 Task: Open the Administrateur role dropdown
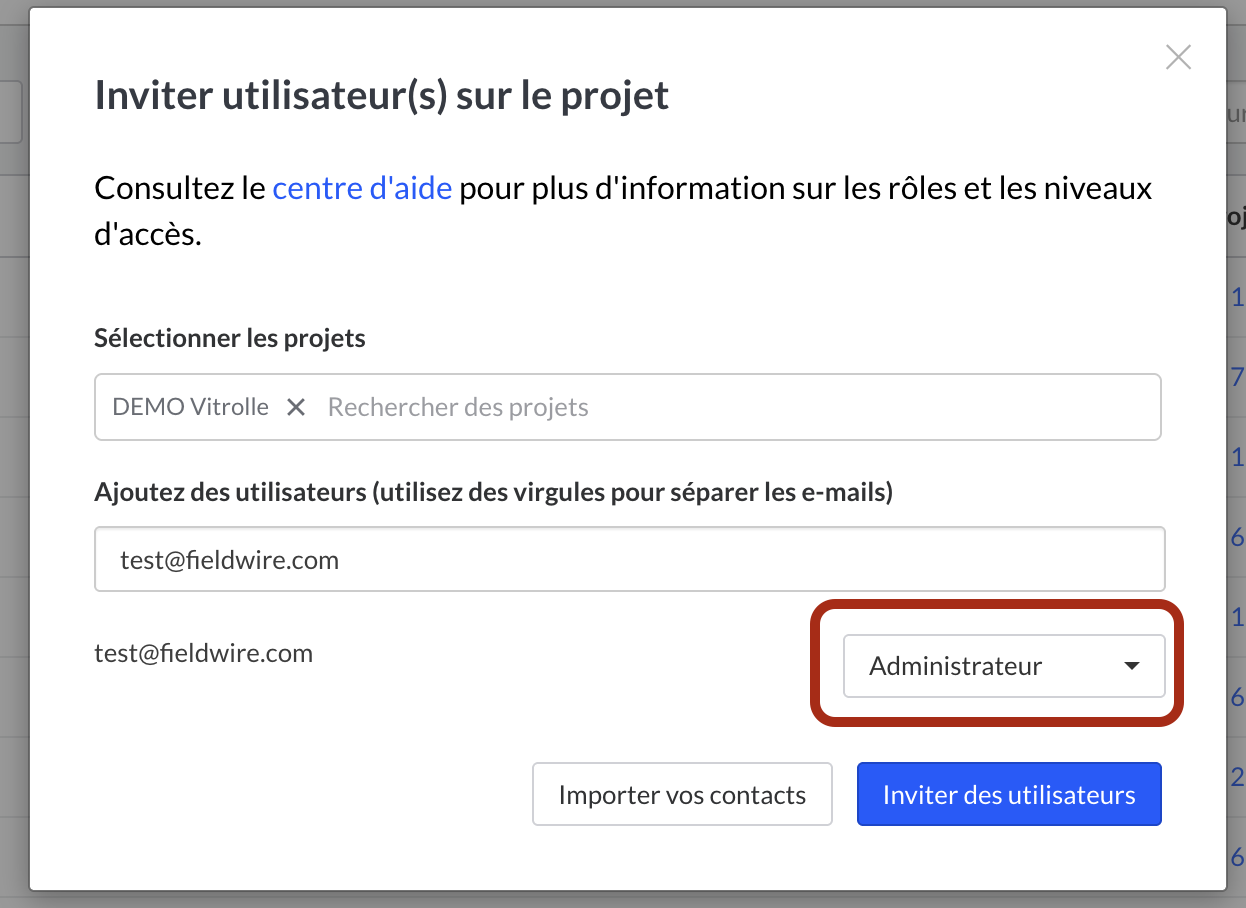pos(1003,666)
